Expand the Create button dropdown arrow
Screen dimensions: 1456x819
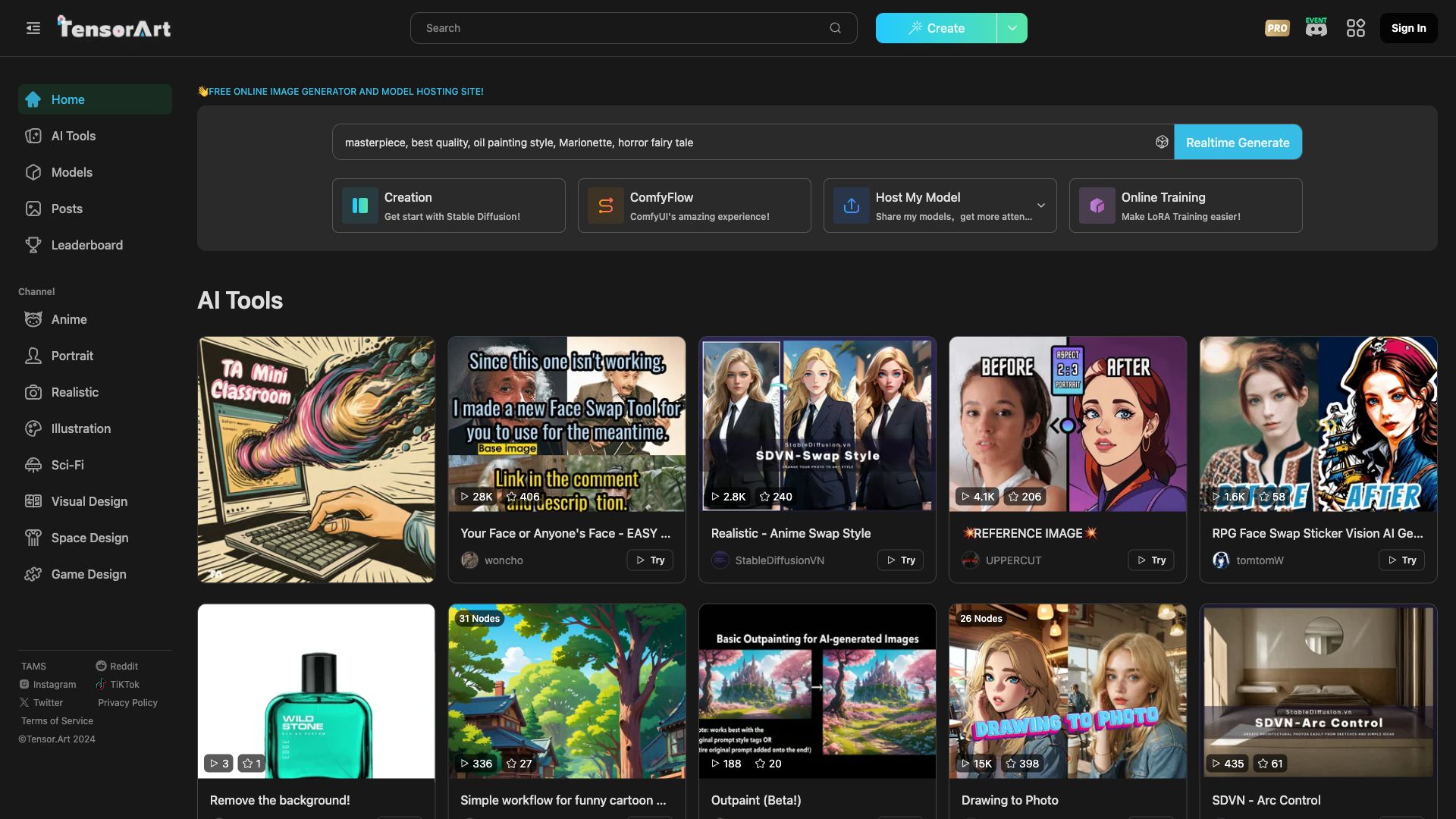[1012, 27]
